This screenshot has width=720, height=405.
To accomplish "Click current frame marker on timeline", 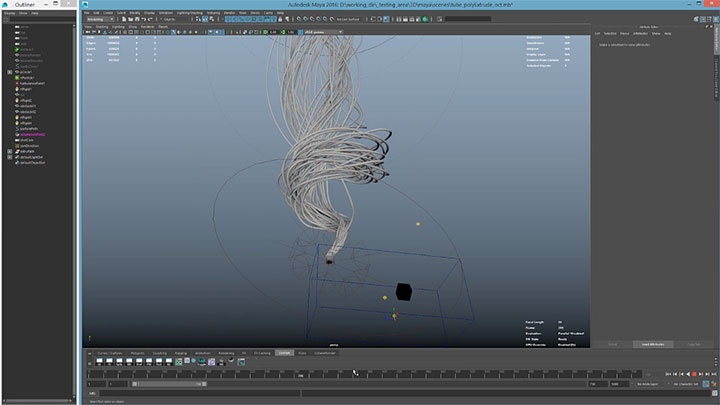I will click(300, 376).
